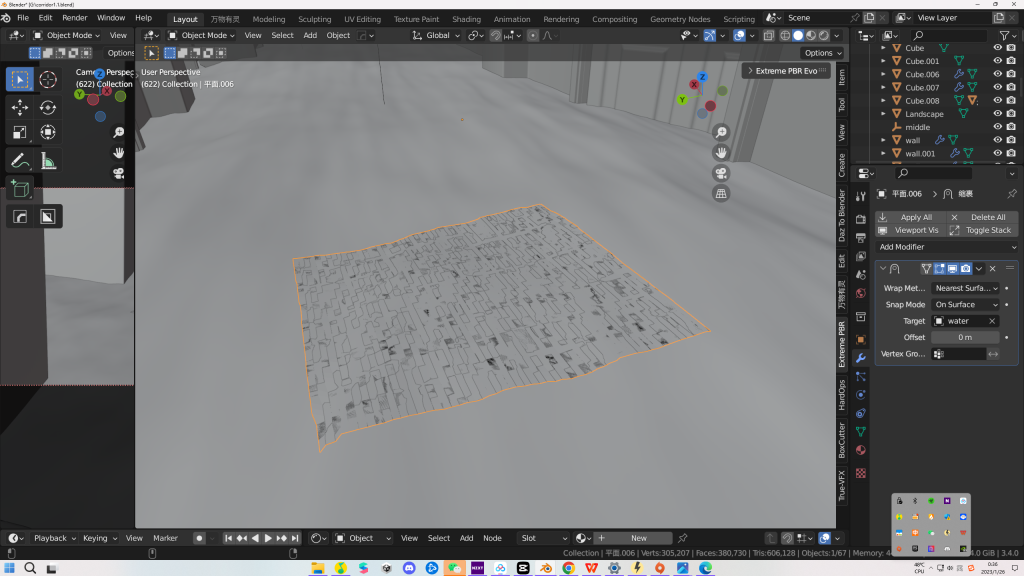Screen dimensions: 1024x576
Task: Click New material button in node editor
Action: coord(632,538)
